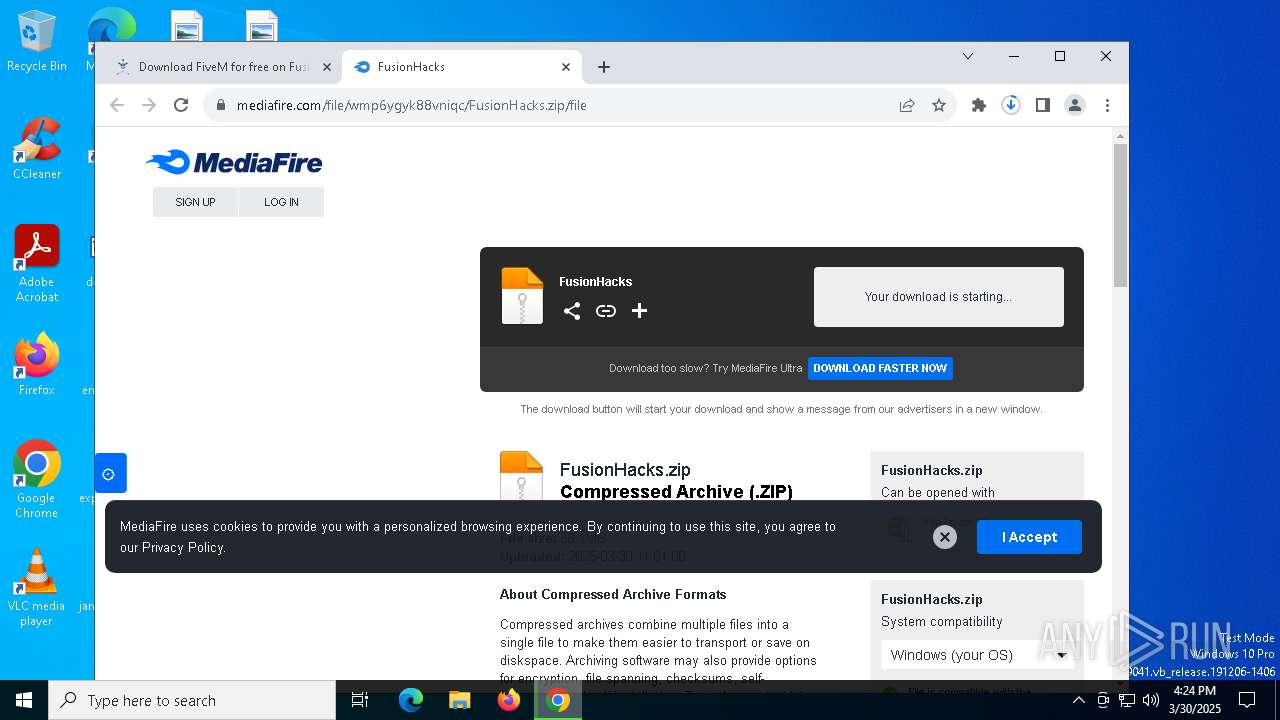Toggle the Chrome side panel

tap(1043, 105)
